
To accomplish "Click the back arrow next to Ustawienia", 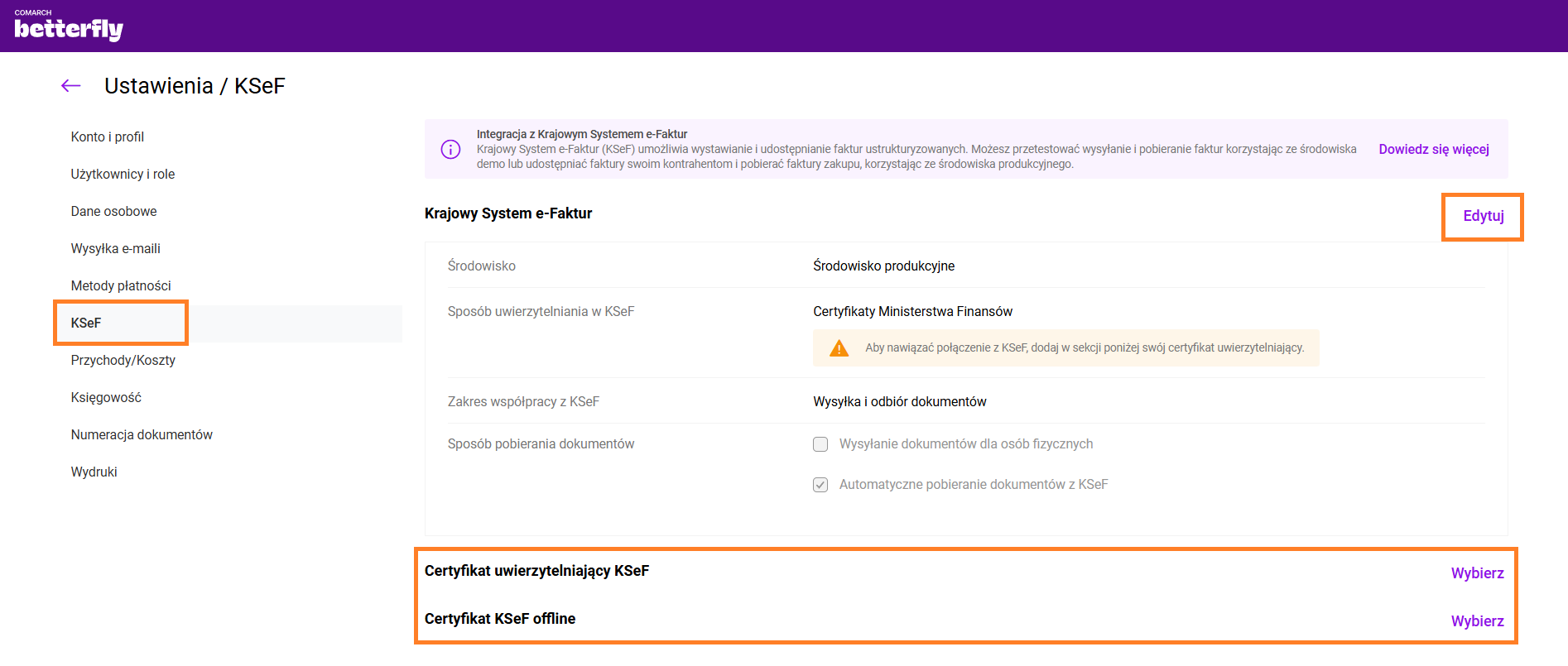I will pos(71,85).
